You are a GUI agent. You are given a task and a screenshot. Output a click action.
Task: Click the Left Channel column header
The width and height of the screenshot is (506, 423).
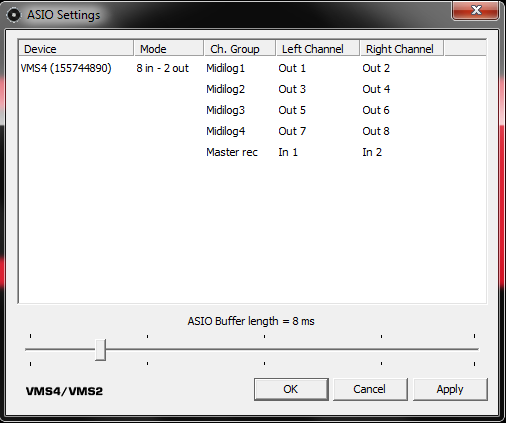(x=318, y=49)
